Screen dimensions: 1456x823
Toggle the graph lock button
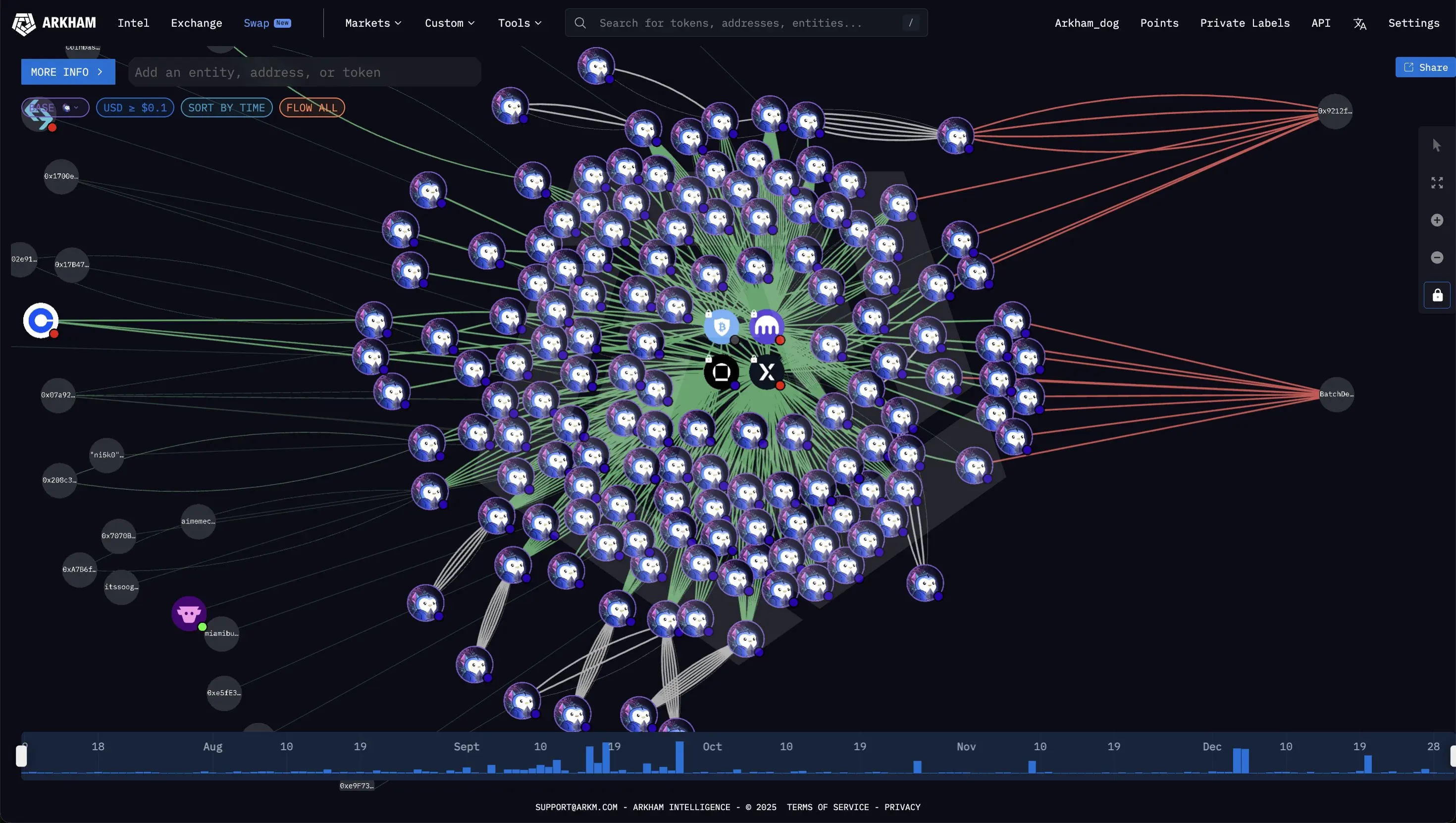click(1437, 295)
